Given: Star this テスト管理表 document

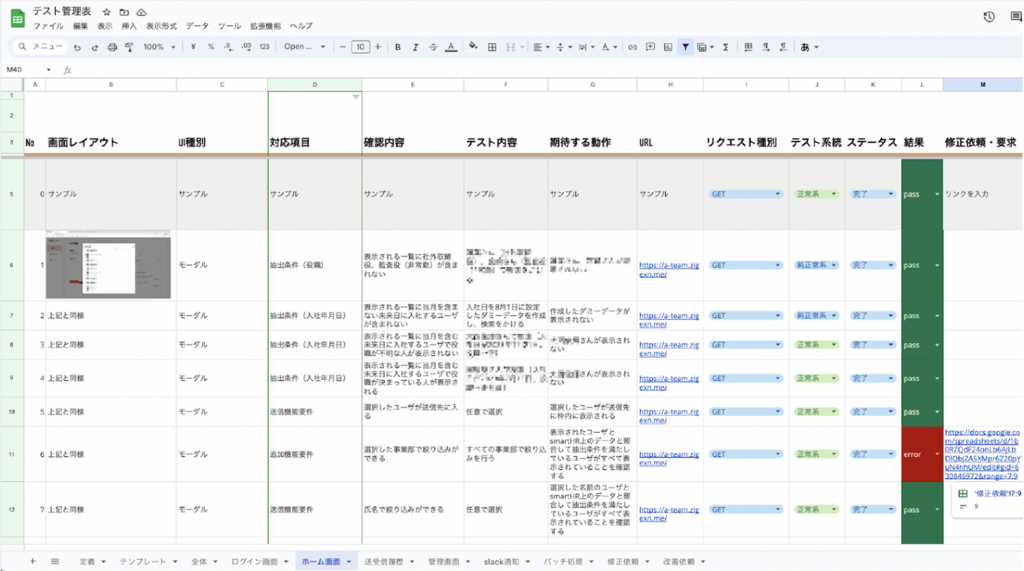Looking at the screenshot, I should coord(107,11).
